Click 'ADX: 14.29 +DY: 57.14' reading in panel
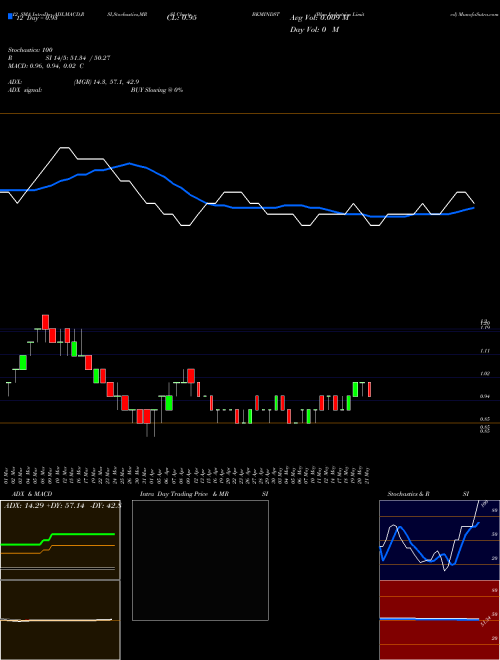The height and width of the screenshot is (660, 500). (x=43, y=505)
